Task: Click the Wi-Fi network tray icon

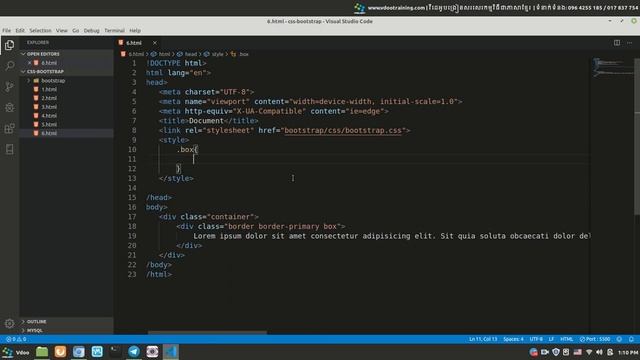Action: 589,352
